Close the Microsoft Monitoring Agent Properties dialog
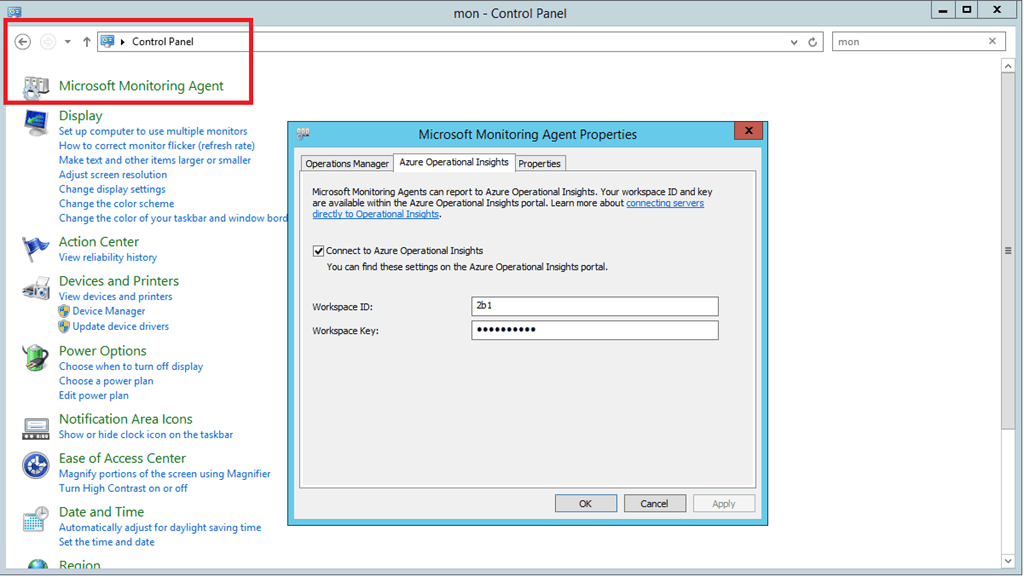This screenshot has height=577, width=1024. tap(748, 131)
